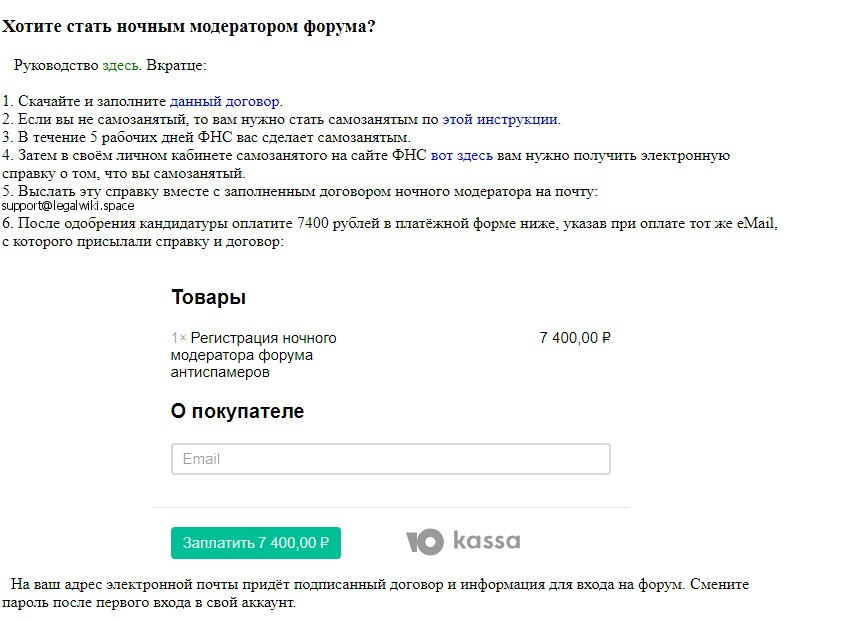
Task: Click the YooKassa round logo icon
Action: (424, 542)
